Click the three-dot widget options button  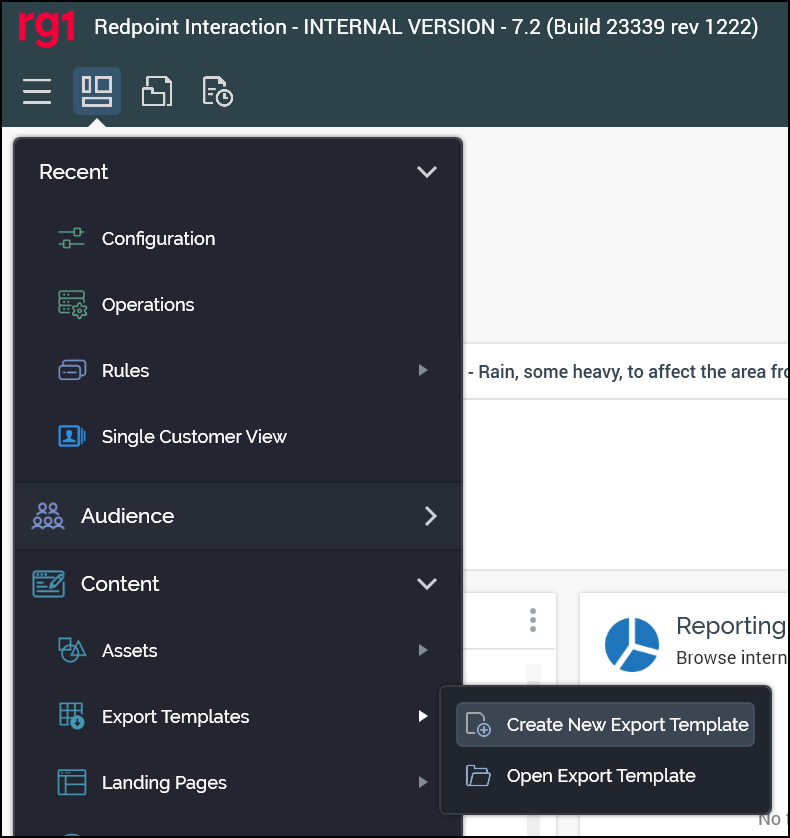[x=533, y=620]
